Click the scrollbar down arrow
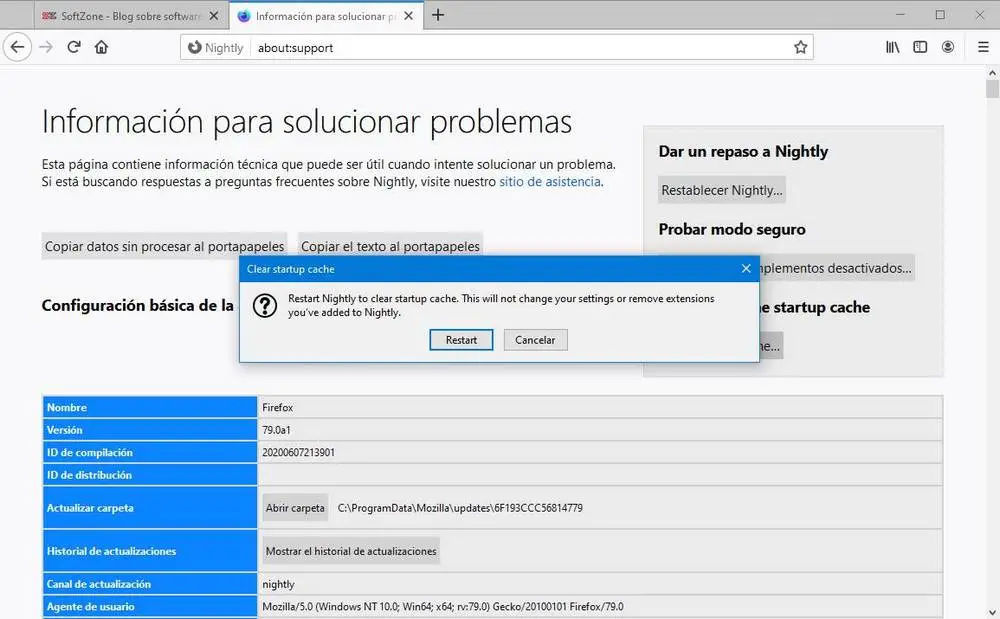 (x=992, y=612)
